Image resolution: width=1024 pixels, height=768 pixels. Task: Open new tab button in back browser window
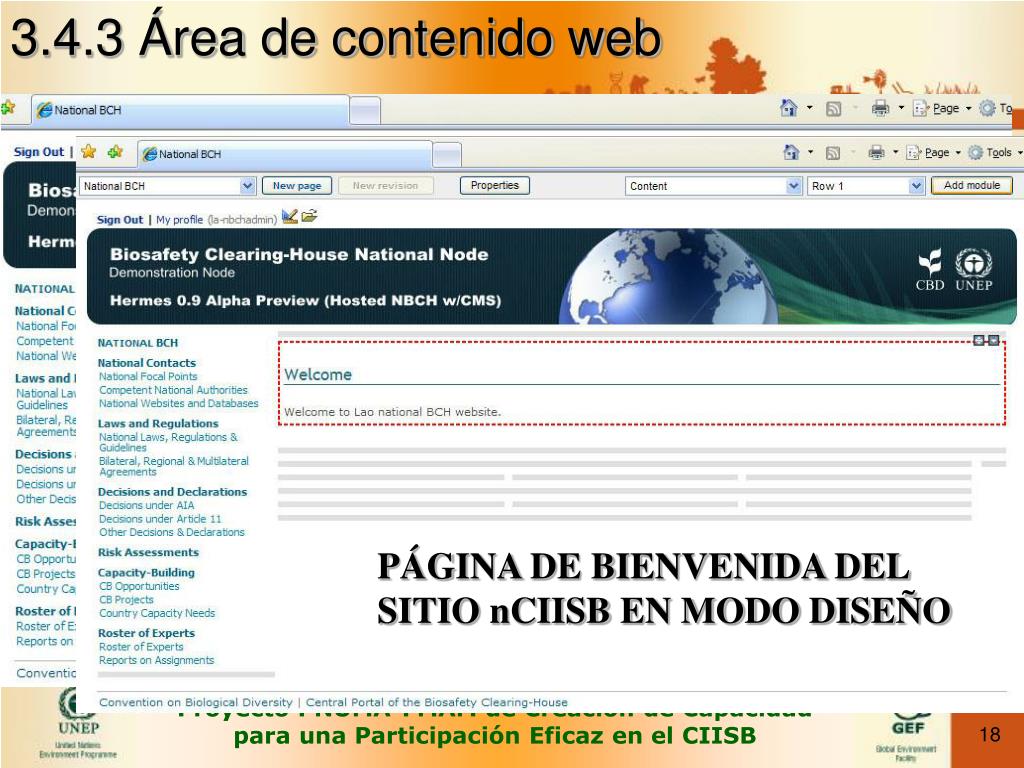coord(365,110)
